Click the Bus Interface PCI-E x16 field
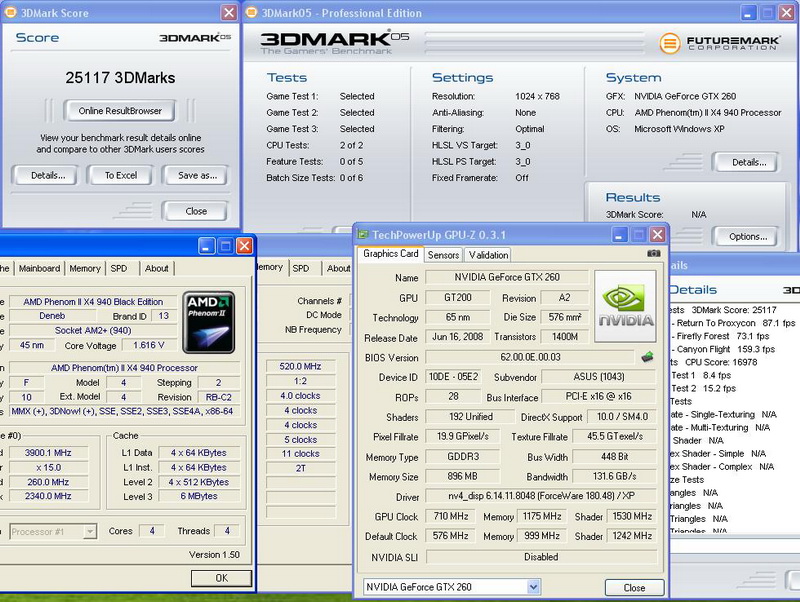The image size is (800, 602). 598,396
